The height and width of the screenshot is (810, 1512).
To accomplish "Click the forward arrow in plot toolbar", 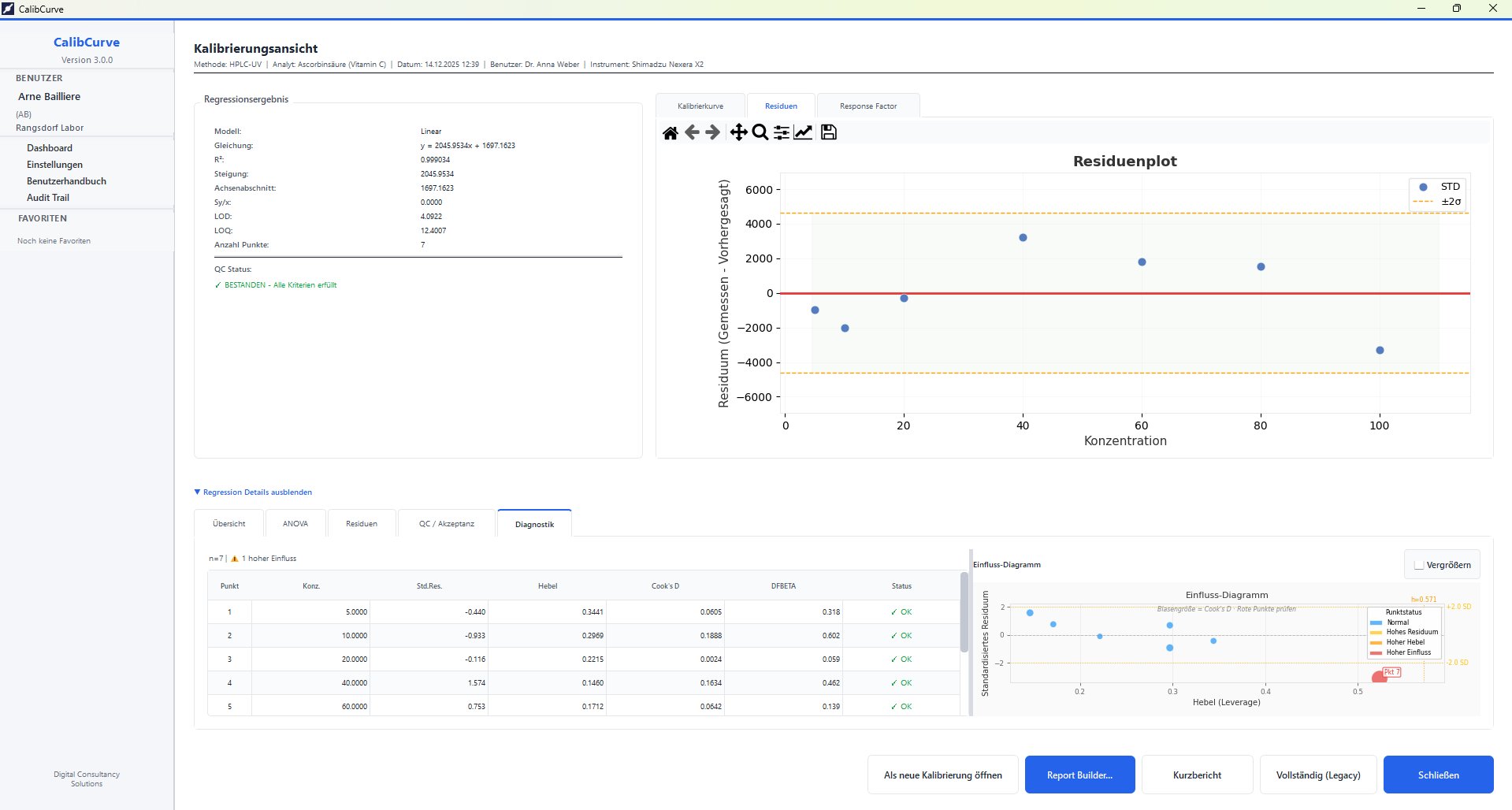I will click(x=713, y=132).
